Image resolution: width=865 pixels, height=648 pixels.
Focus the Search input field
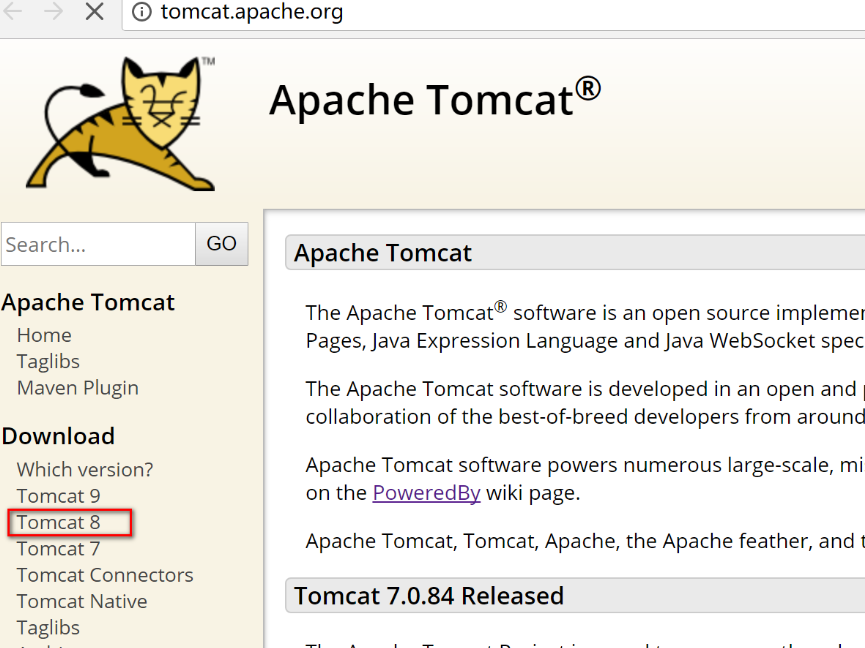click(99, 244)
